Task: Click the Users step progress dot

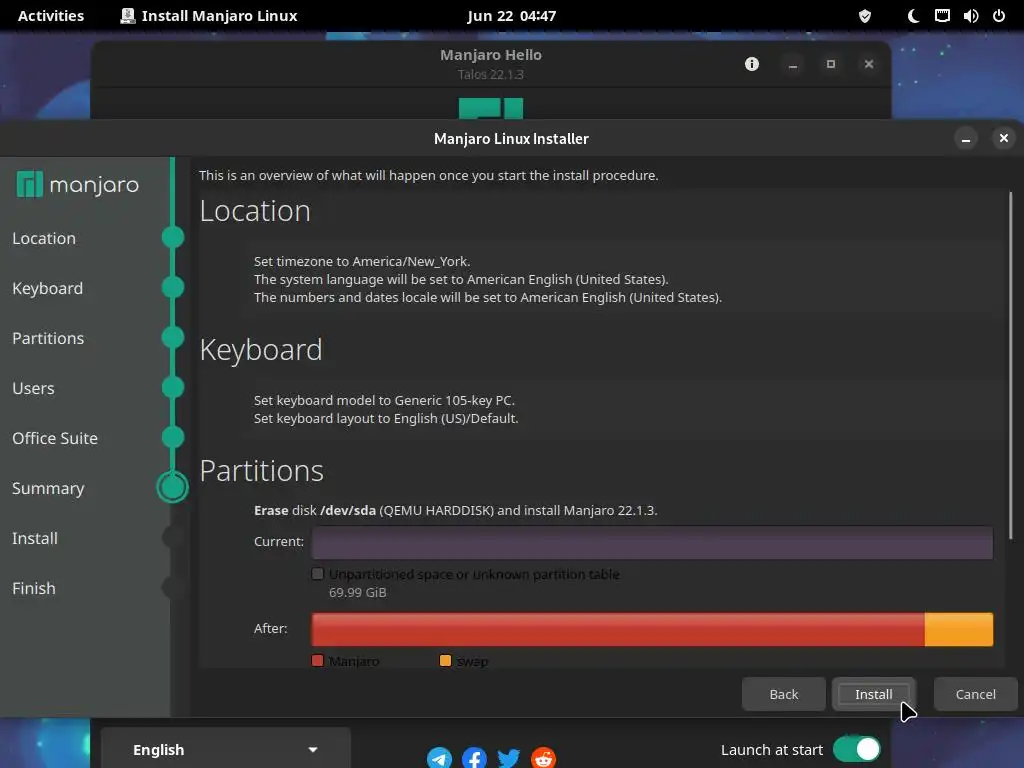Action: point(172,387)
